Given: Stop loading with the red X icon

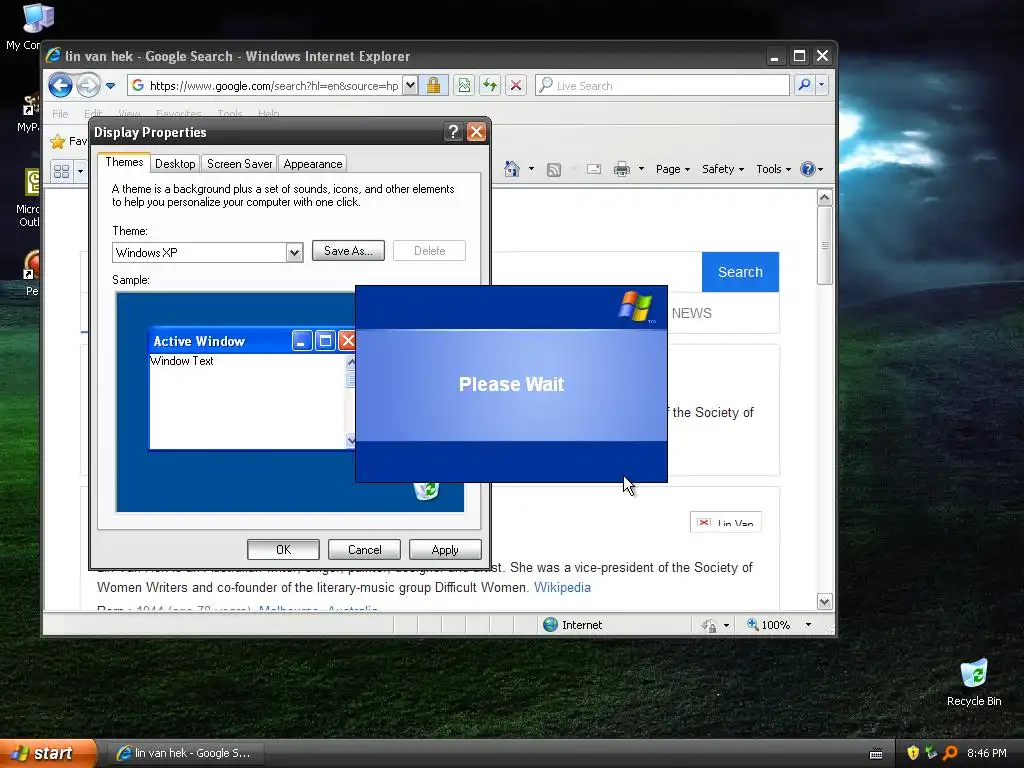Looking at the screenshot, I should (516, 86).
